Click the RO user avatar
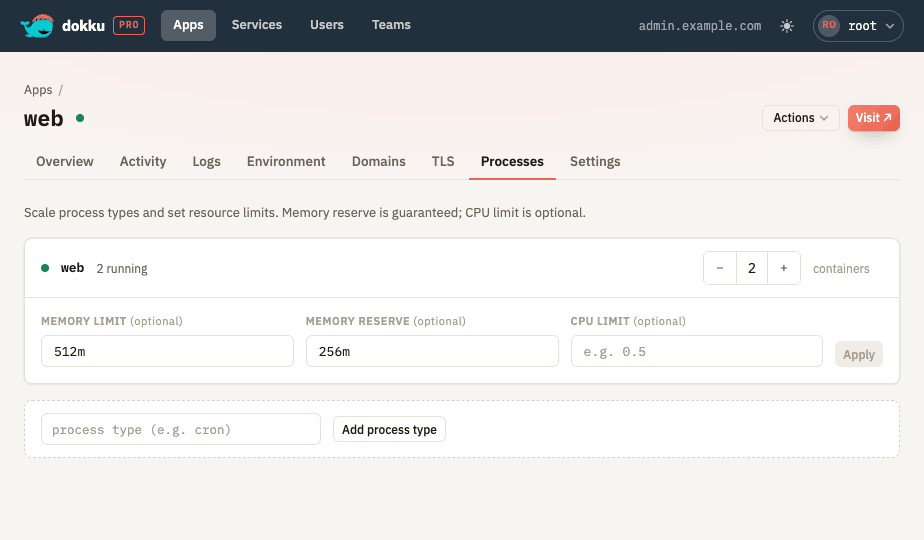The height and width of the screenshot is (540, 924). coord(829,25)
